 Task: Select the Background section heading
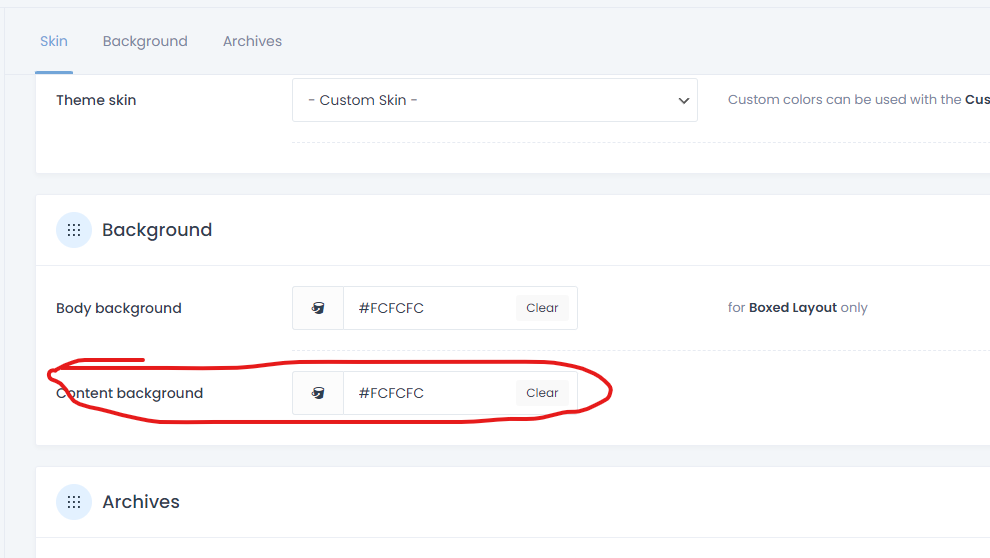pos(157,230)
